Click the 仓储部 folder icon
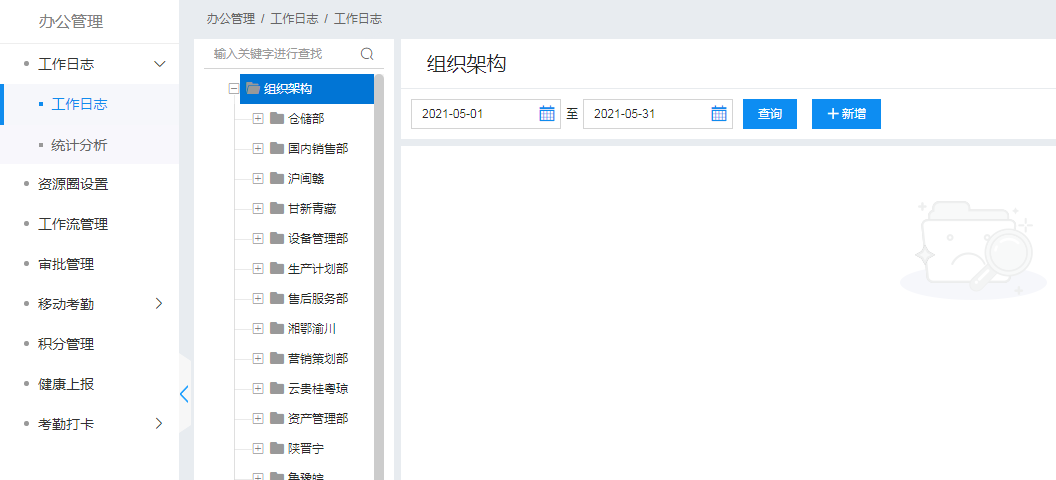 [277, 119]
